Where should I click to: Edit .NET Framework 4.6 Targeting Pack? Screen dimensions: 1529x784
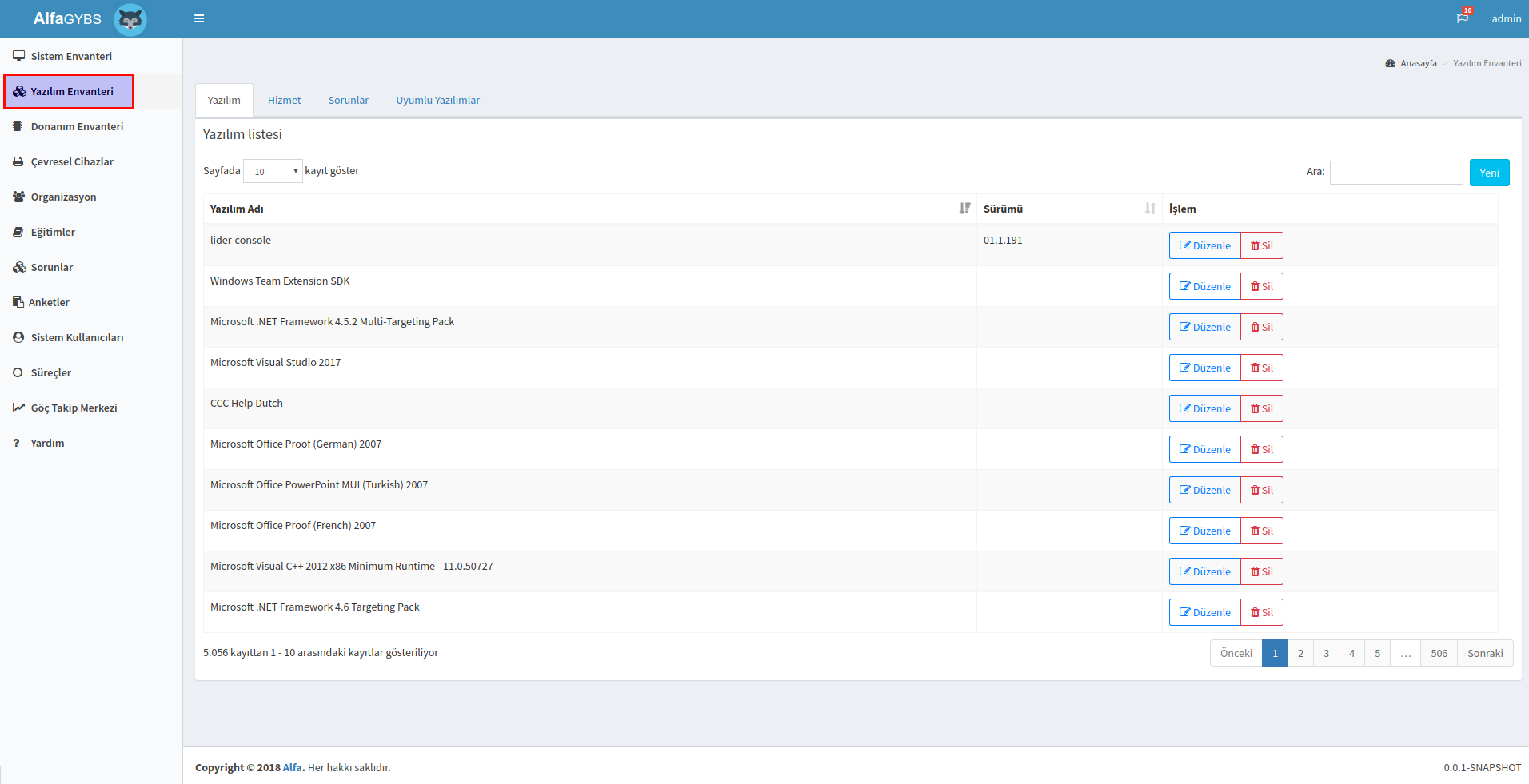point(1204,612)
